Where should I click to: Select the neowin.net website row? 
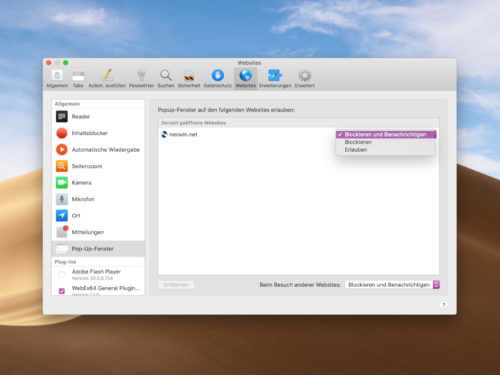coord(298,134)
